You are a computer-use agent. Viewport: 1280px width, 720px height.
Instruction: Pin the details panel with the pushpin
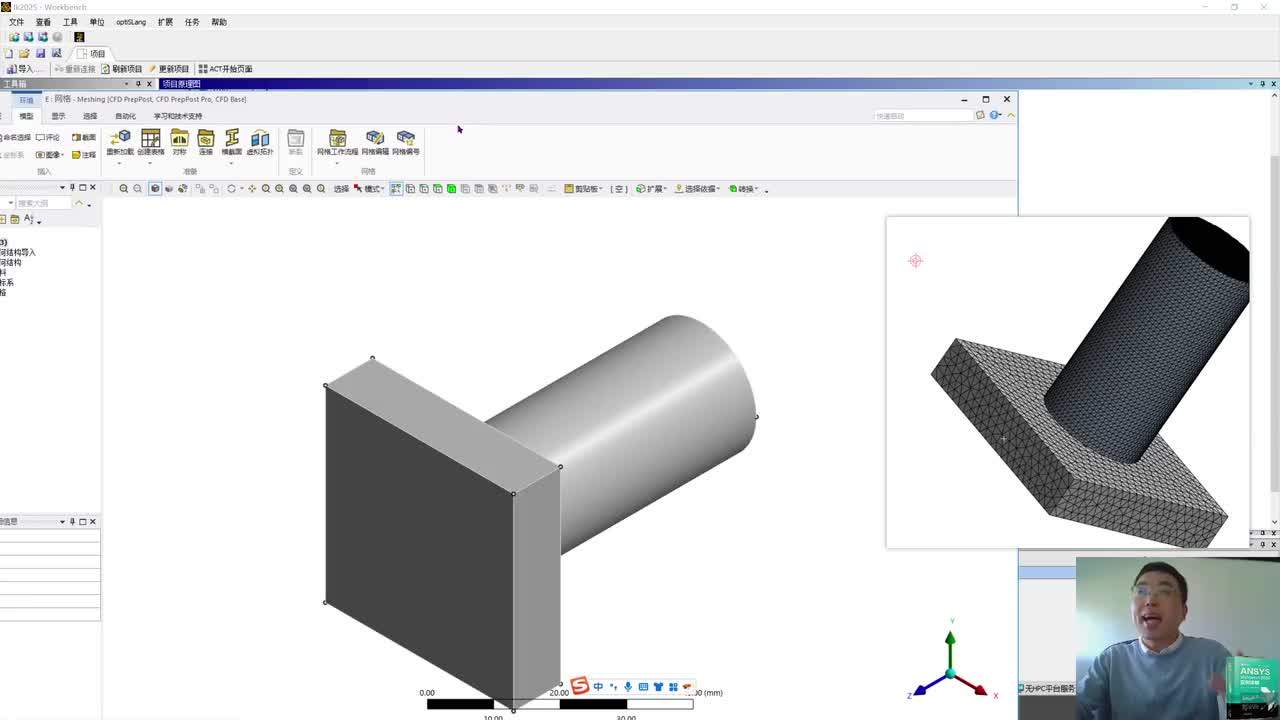[72, 521]
